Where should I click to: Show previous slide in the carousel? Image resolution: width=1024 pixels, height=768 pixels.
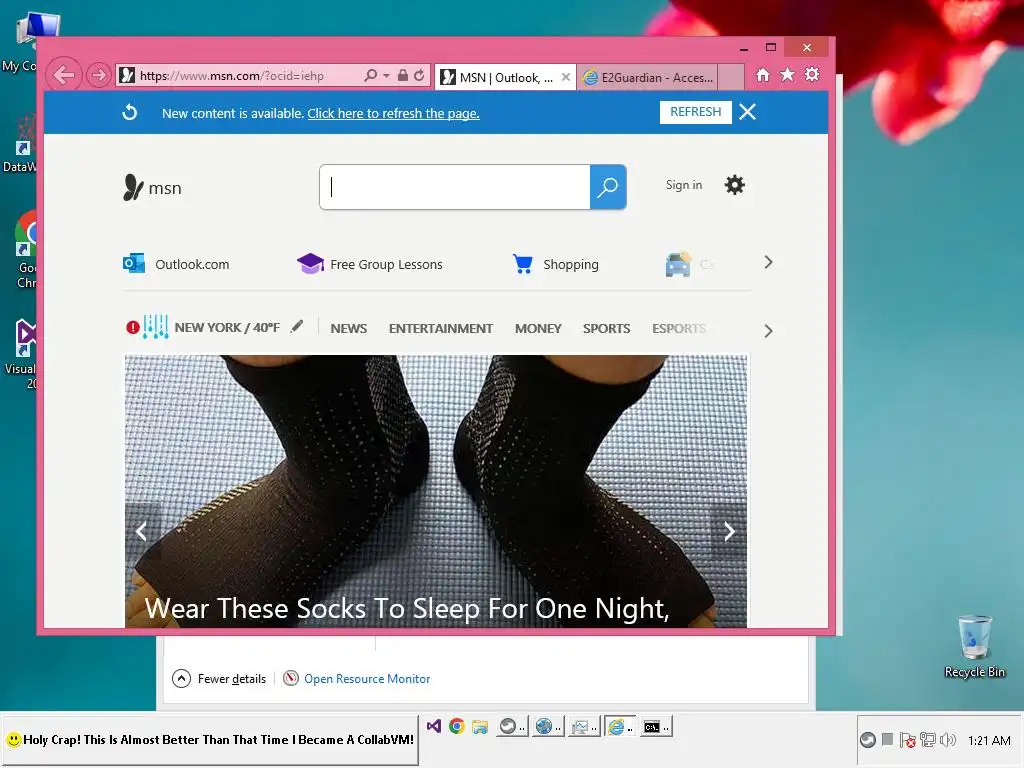[142, 532]
